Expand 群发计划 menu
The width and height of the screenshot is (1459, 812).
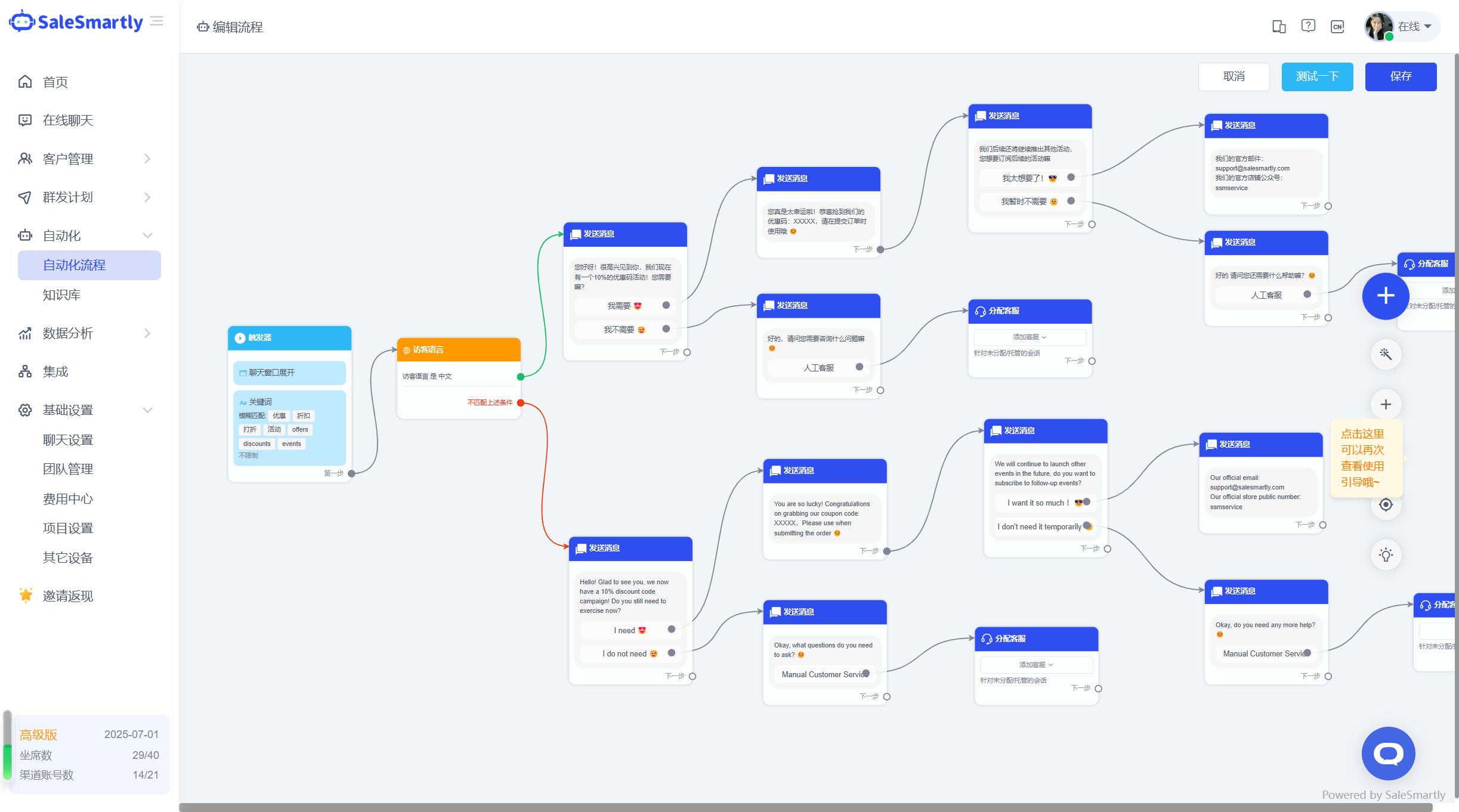click(85, 197)
